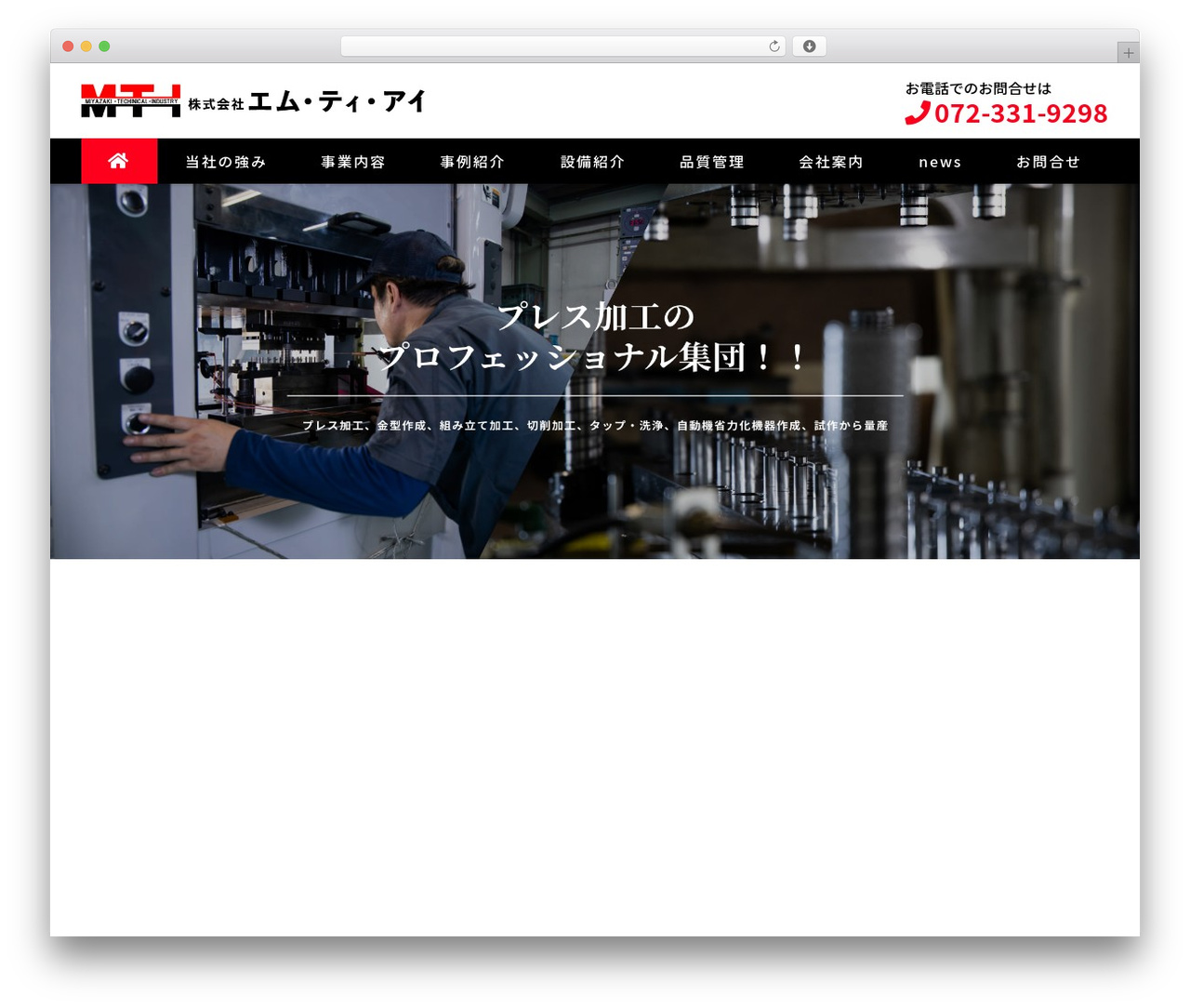The height and width of the screenshot is (1008, 1190).
Task: Call the number 072-331-9298
Action: (x=1021, y=113)
